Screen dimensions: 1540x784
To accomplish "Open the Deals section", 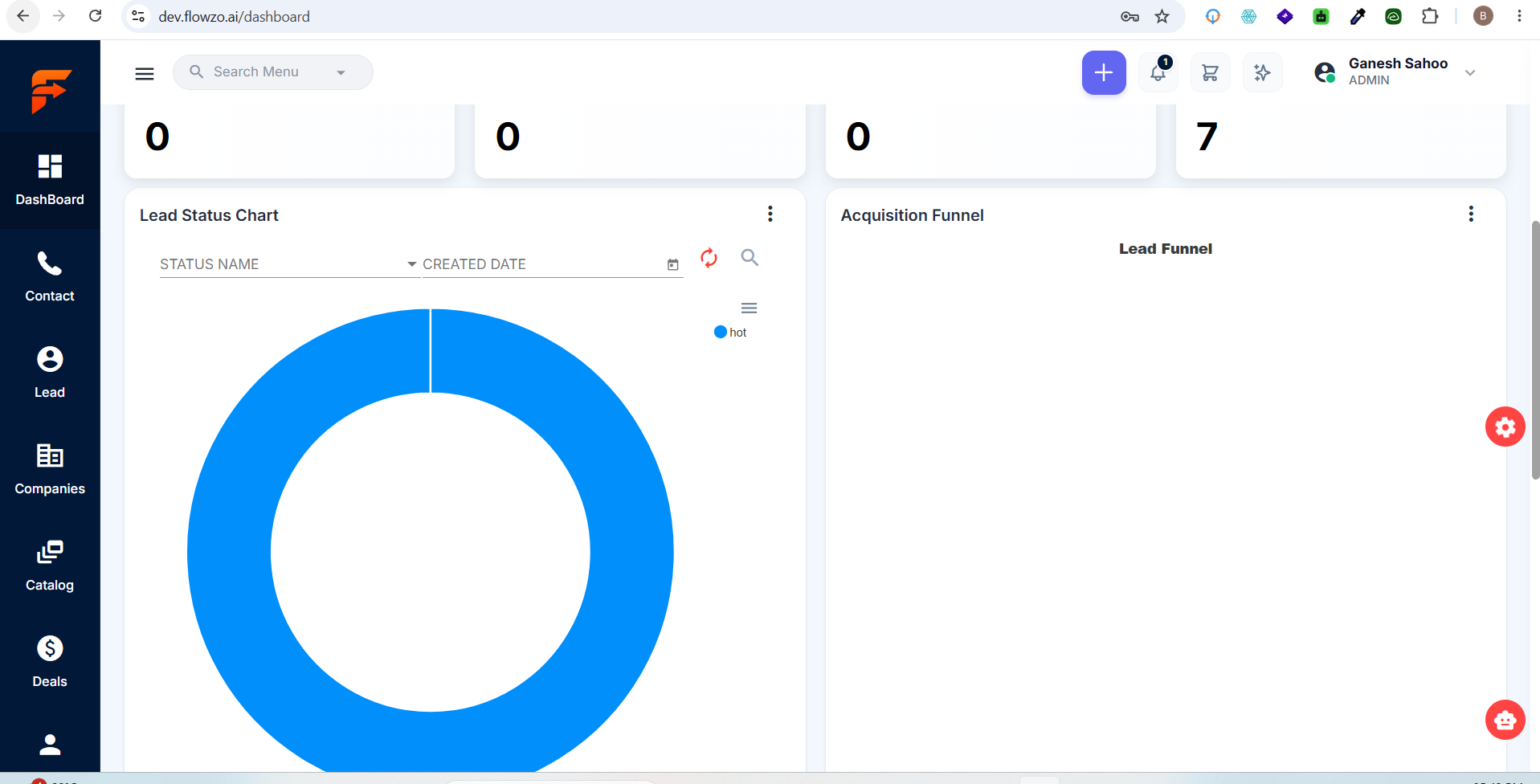I will (x=50, y=663).
